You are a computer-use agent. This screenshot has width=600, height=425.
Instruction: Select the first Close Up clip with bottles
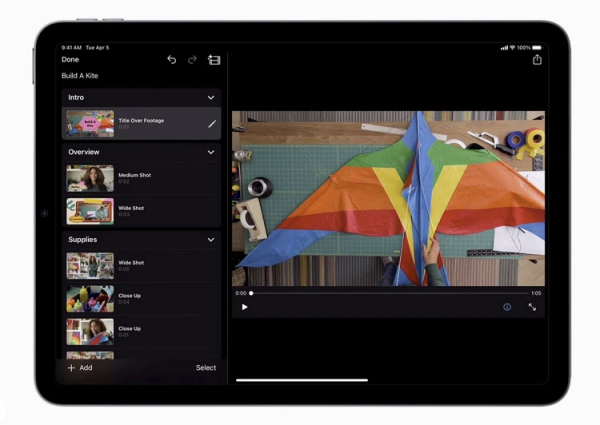click(141, 298)
